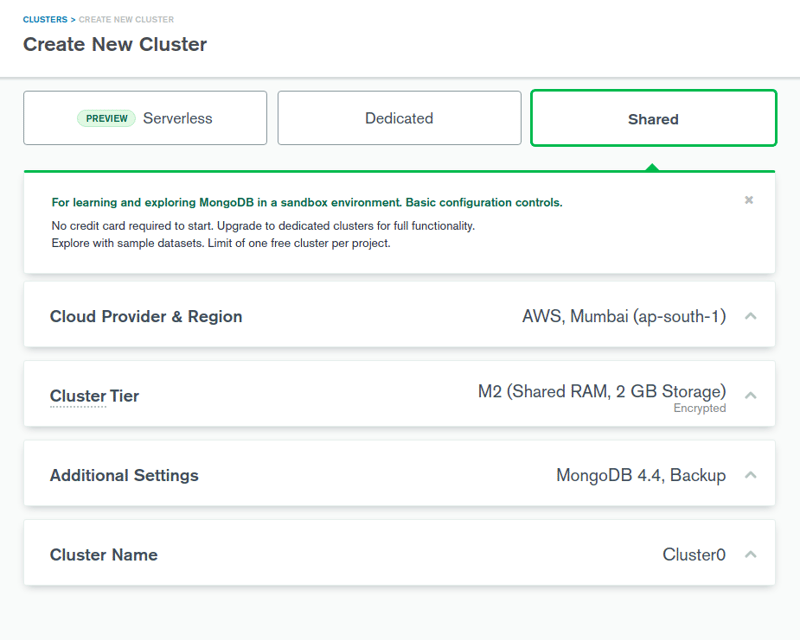
Task: Click the Create New Cluster page title
Action: coord(115,44)
